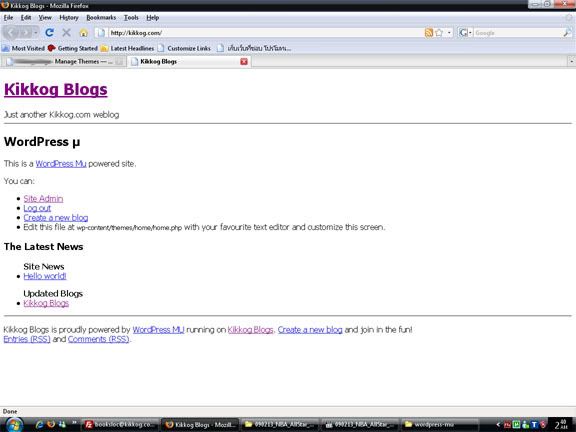Screen dimensions: 576x432
Task: Click the http://kikkog.com/ address field
Action: point(264,33)
